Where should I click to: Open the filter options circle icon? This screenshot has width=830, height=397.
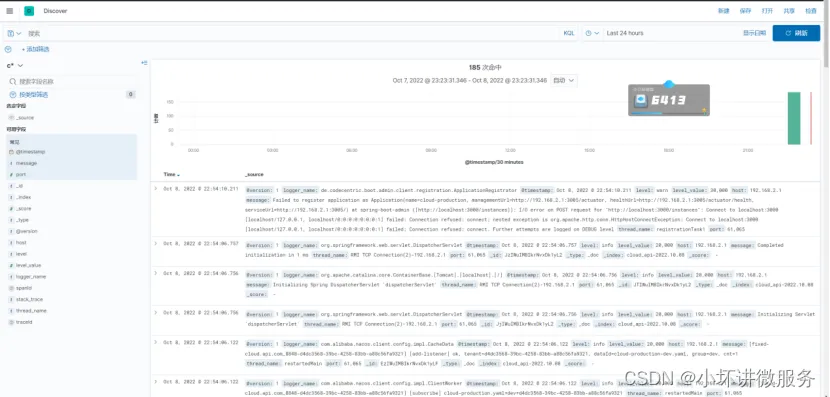click(8, 49)
